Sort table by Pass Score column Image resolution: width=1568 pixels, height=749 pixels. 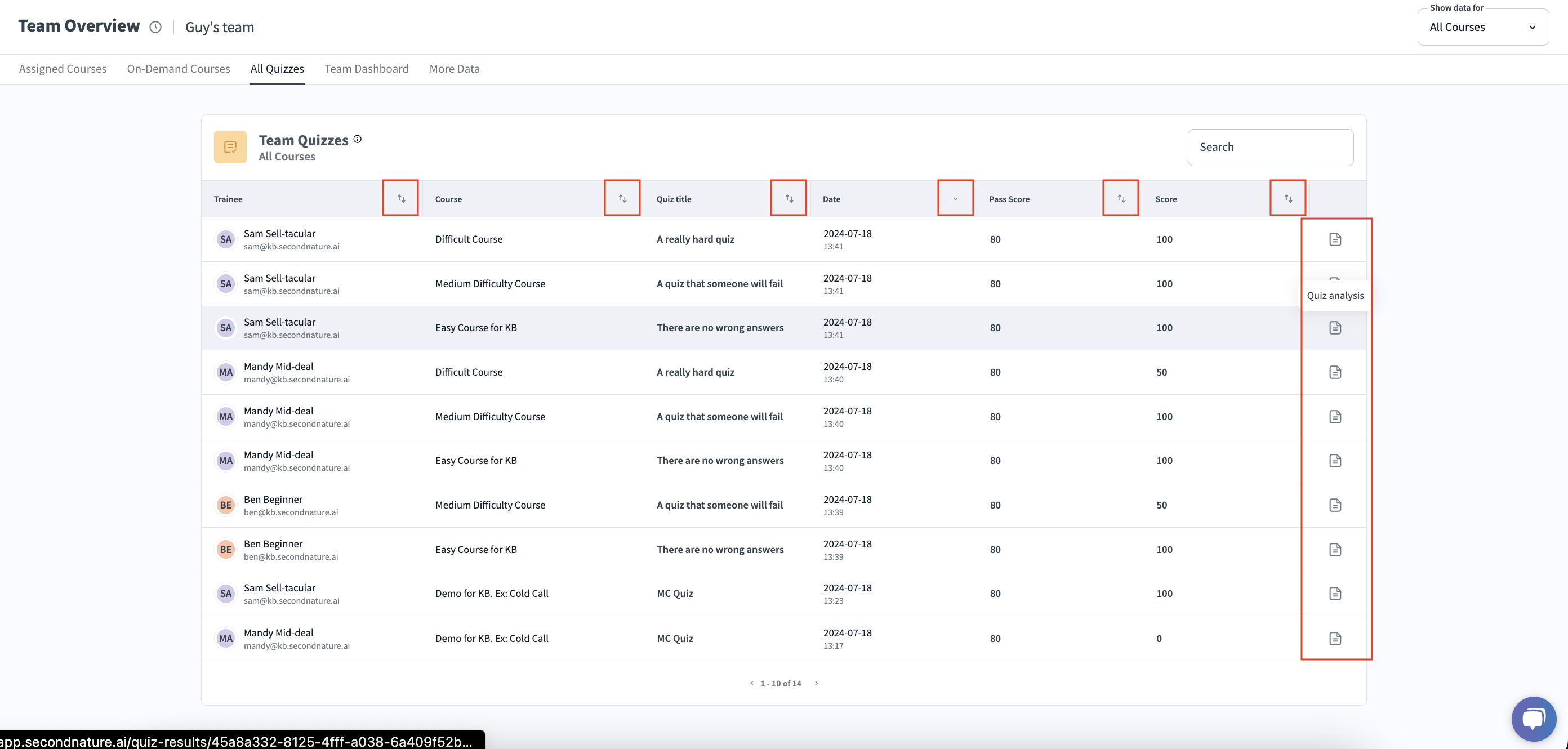pos(1121,198)
